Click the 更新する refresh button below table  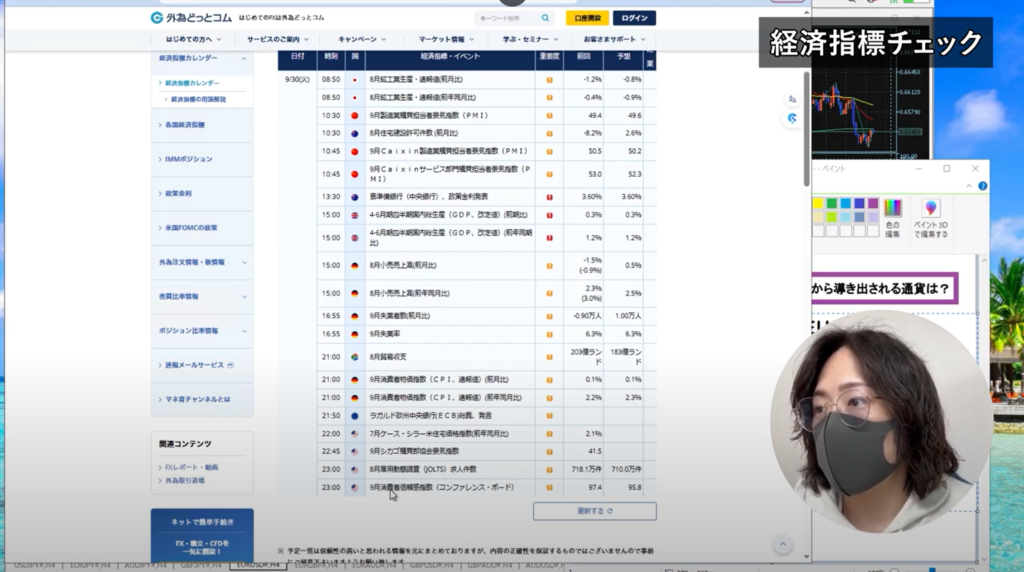594,511
